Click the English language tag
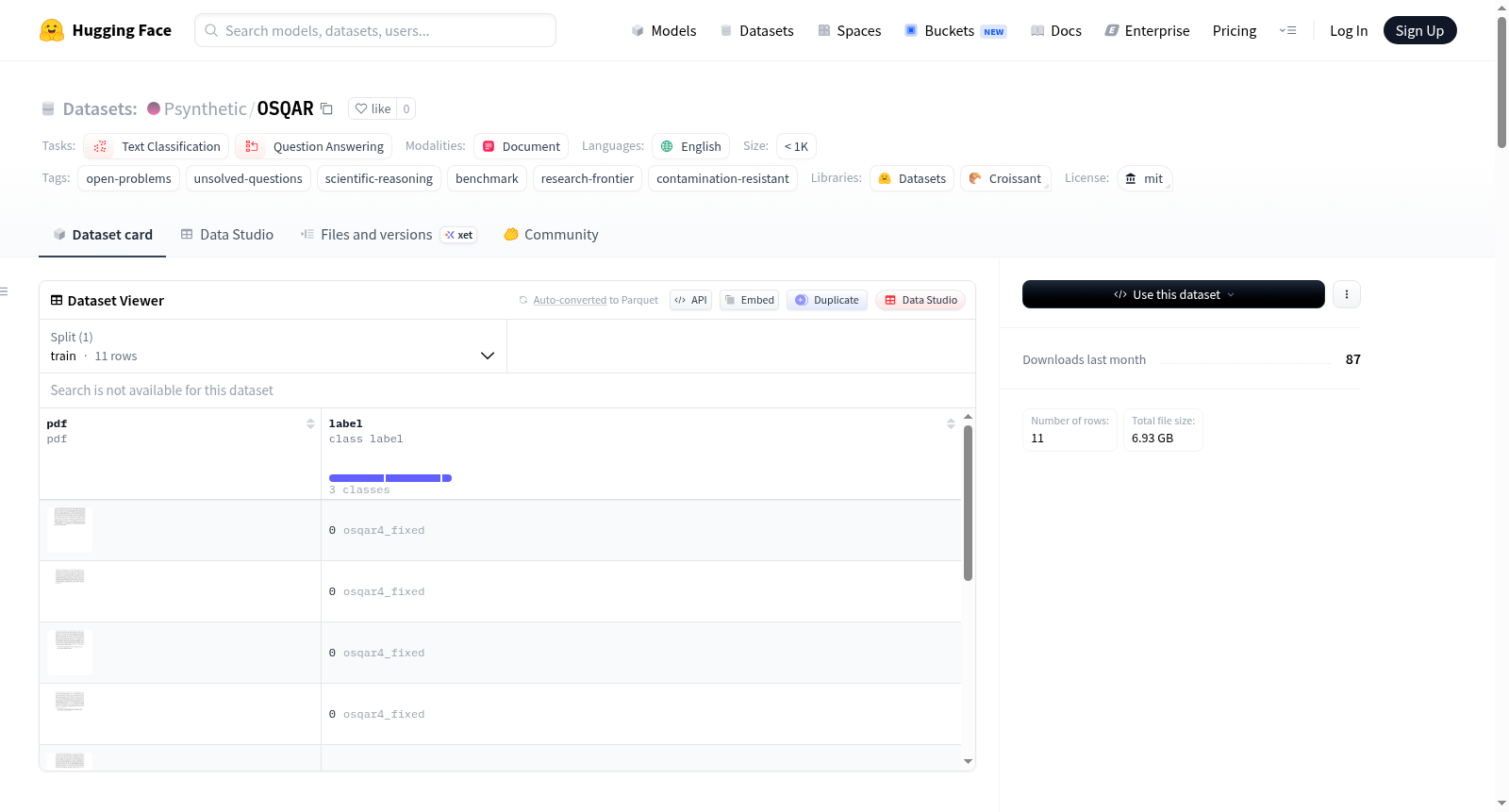Image resolution: width=1509 pixels, height=812 pixels. tap(691, 146)
